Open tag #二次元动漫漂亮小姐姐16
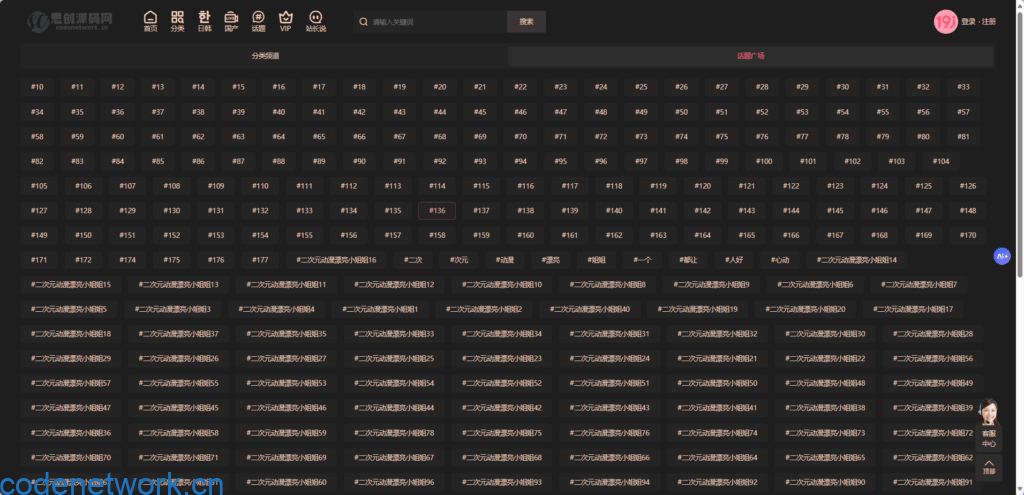 [x=336, y=260]
